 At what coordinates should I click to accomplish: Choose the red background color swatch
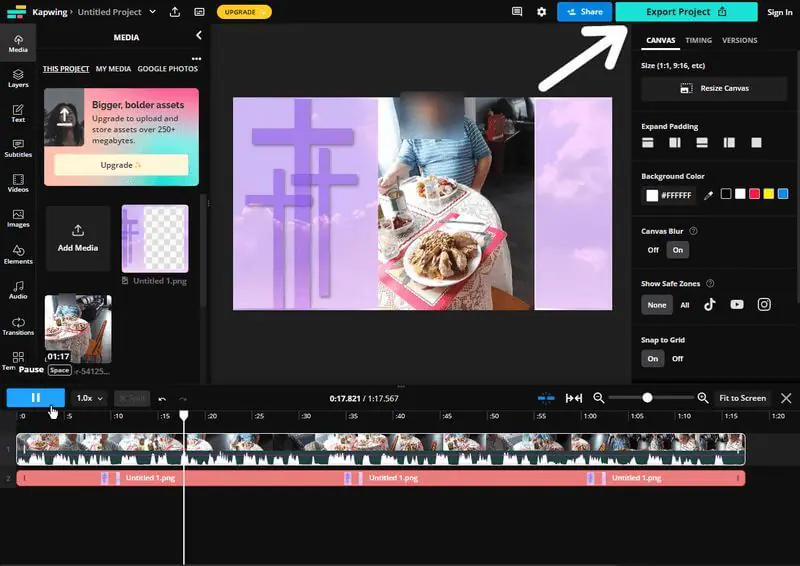point(754,194)
